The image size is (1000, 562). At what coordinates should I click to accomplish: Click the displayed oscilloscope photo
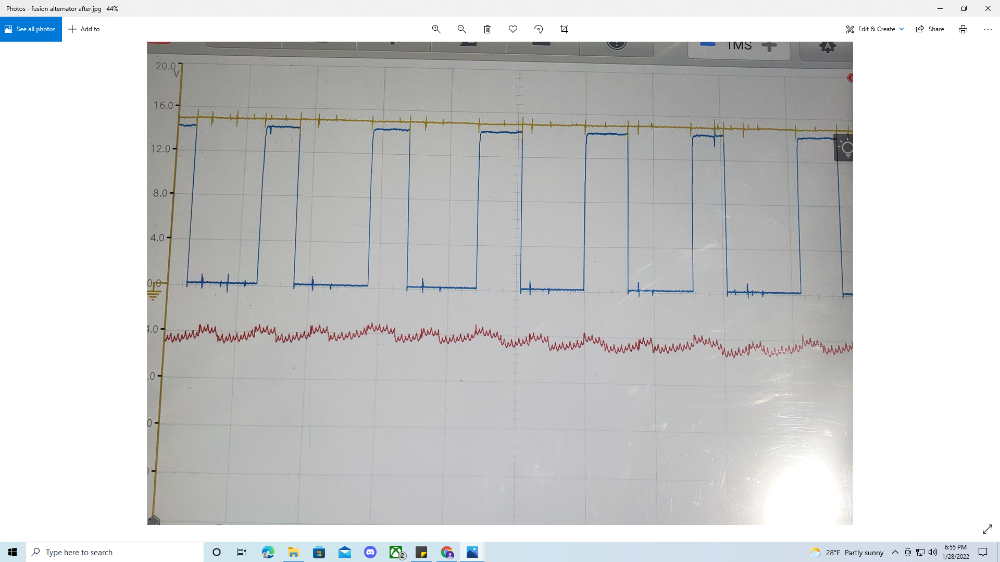[x=499, y=283]
